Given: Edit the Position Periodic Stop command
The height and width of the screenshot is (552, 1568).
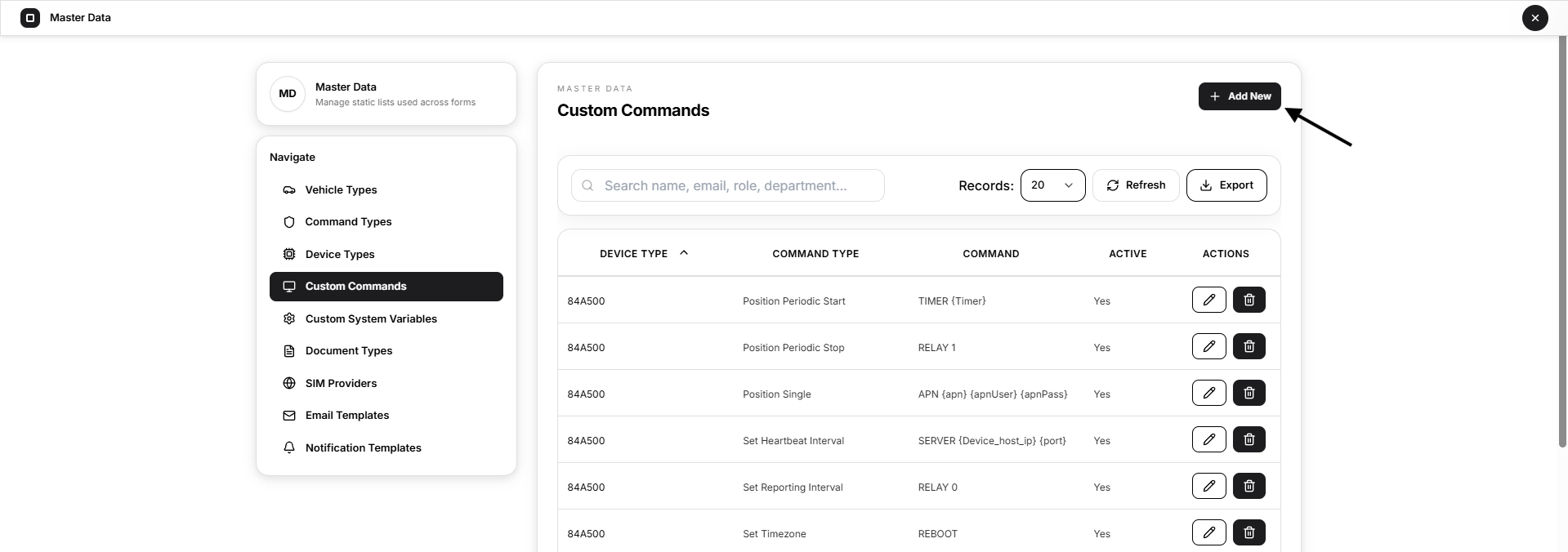Looking at the screenshot, I should click(x=1208, y=346).
